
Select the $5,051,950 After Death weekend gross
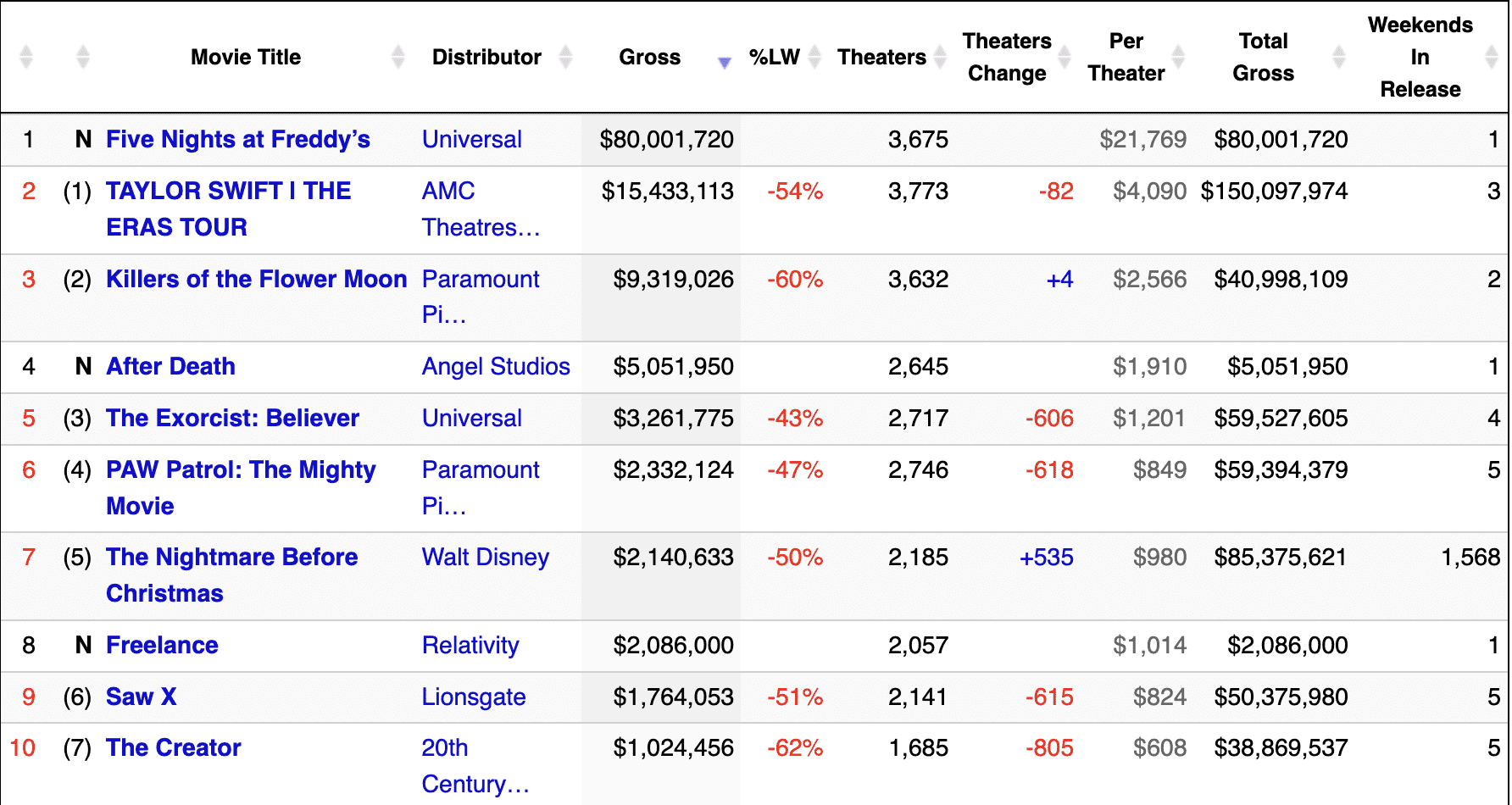tap(673, 366)
